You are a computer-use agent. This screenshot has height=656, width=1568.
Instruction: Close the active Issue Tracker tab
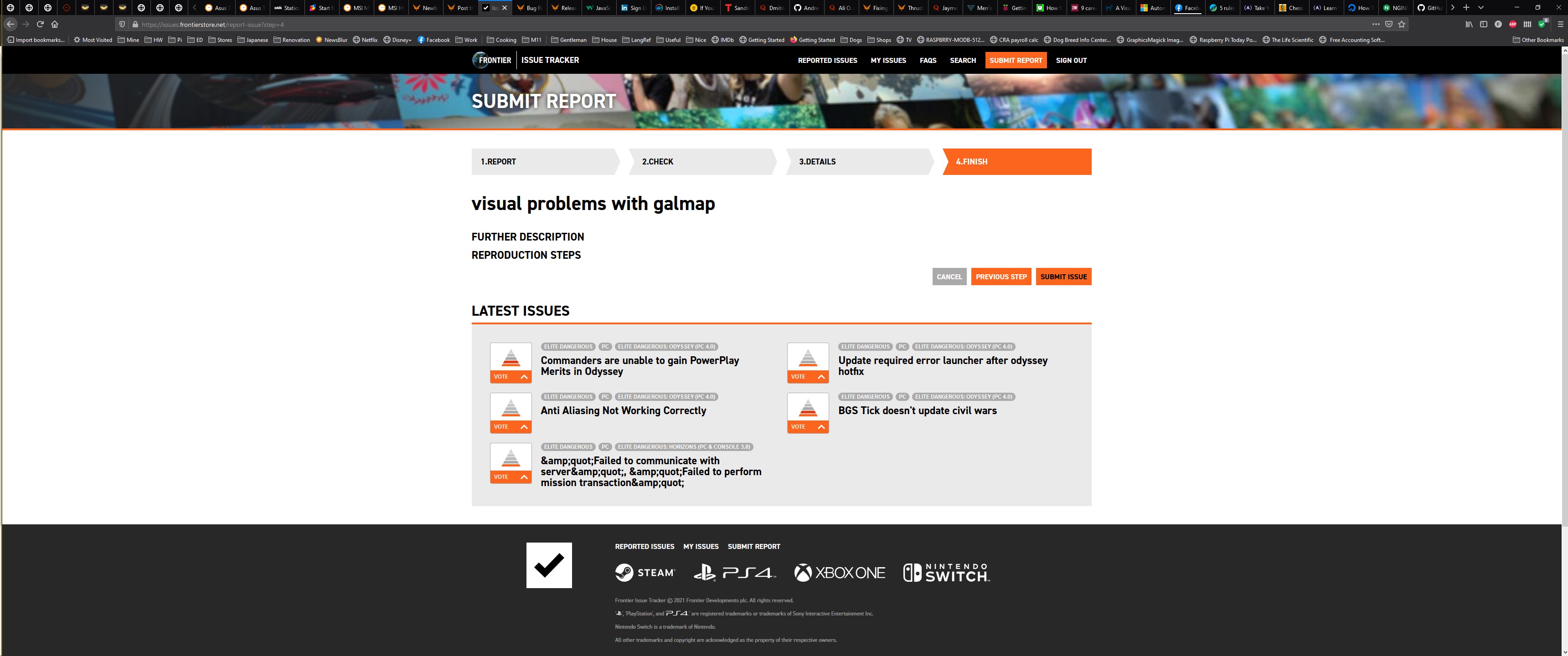tap(505, 8)
